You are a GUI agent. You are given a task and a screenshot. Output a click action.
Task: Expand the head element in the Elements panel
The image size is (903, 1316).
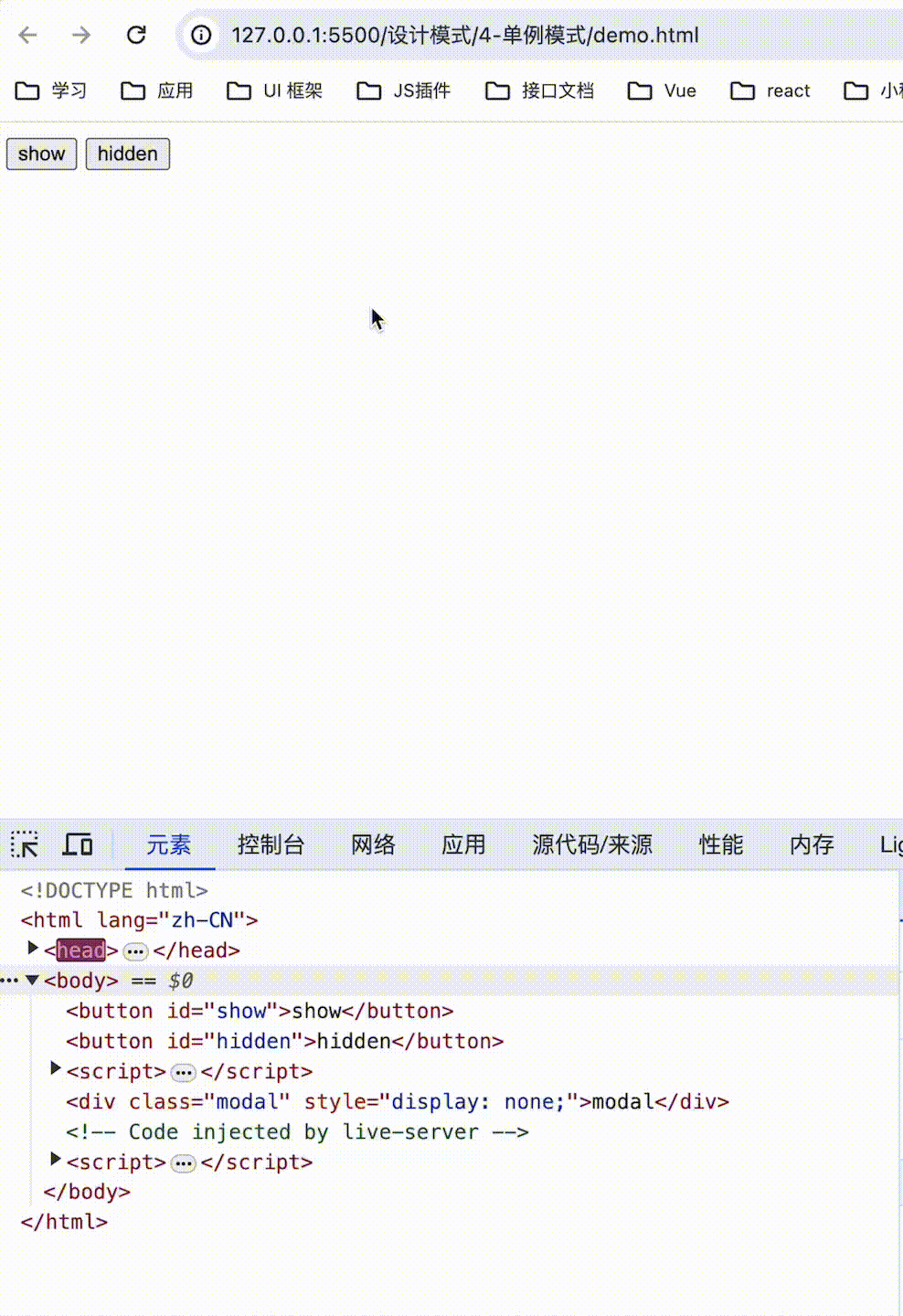point(33,950)
